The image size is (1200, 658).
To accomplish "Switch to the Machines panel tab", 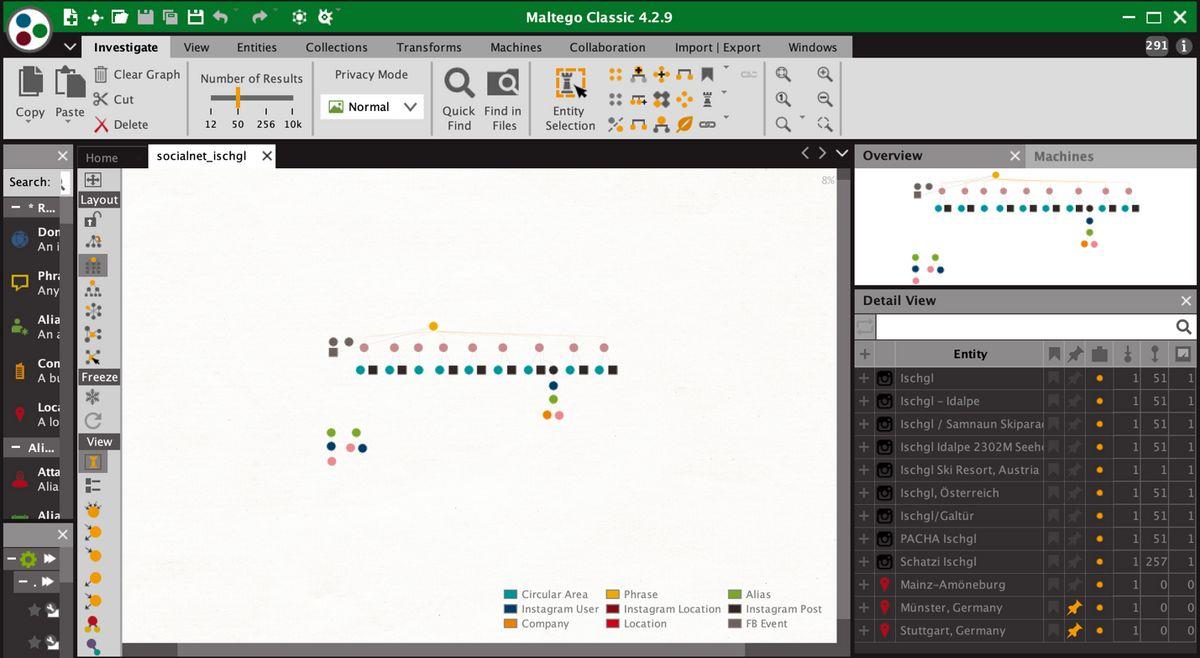I will click(1063, 156).
